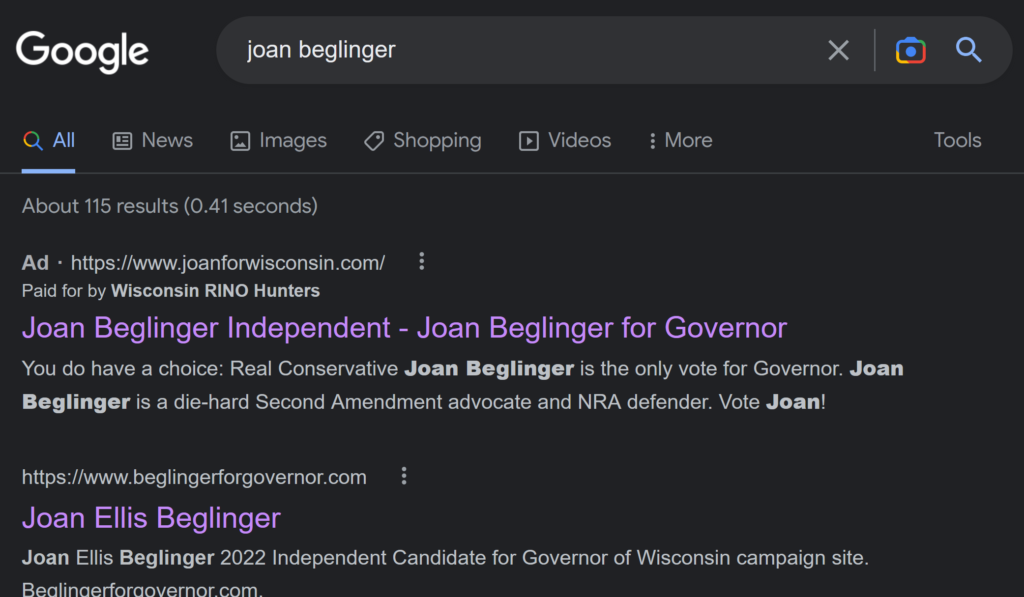The width and height of the screenshot is (1024, 597).
Task: Switch to the News tab
Action: (x=152, y=141)
